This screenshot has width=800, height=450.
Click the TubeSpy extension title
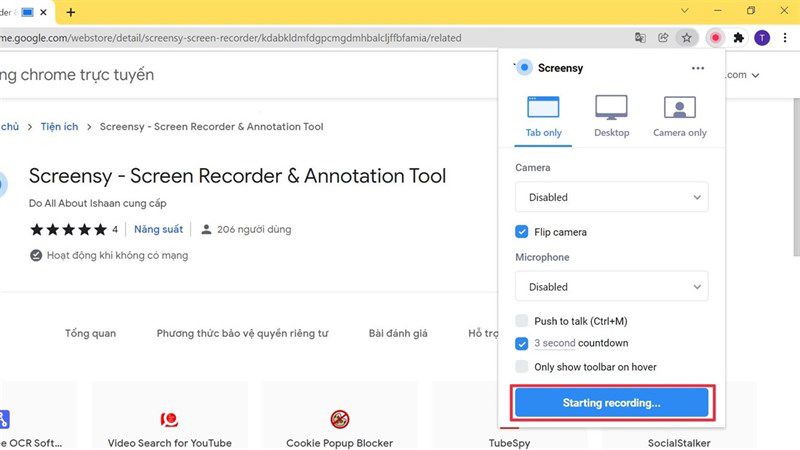pos(509,443)
